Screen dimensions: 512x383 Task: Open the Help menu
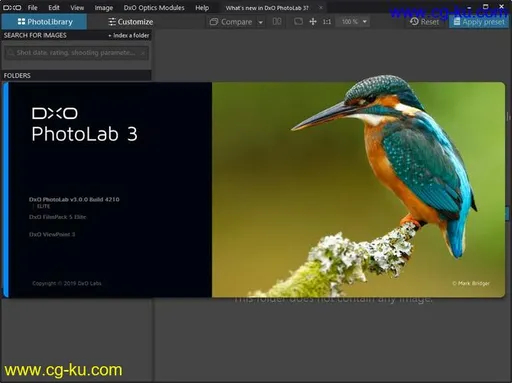(202, 7)
